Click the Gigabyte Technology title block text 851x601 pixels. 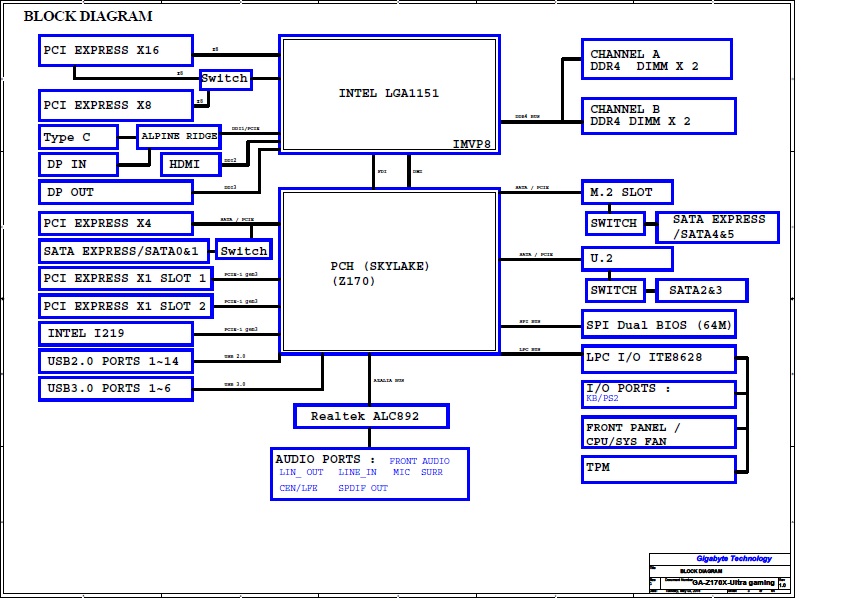click(733, 559)
